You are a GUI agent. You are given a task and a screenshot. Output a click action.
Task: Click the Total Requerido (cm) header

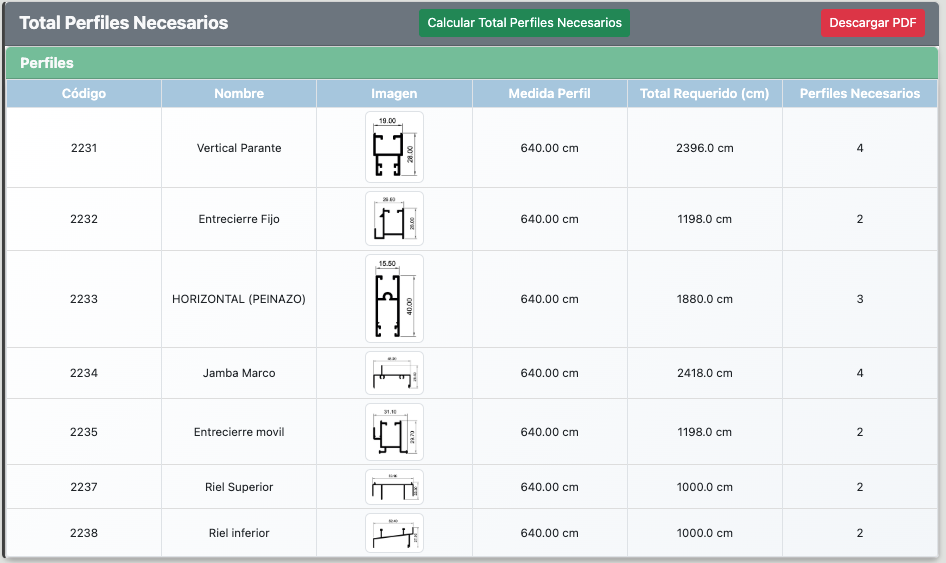(x=704, y=94)
